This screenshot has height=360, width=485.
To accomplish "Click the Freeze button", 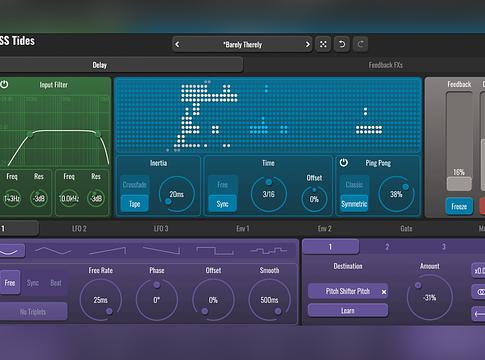I will (459, 206).
